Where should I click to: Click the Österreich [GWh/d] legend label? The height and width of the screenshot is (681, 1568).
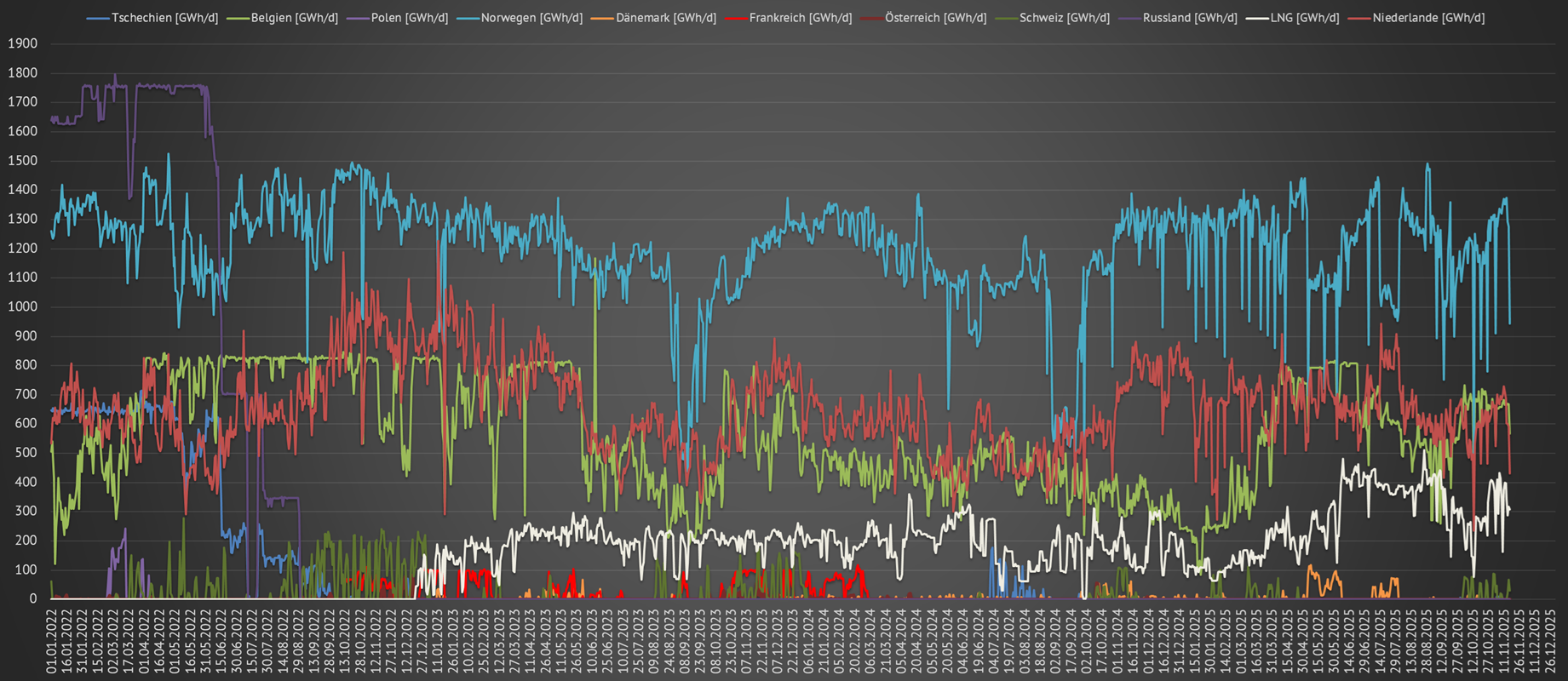point(935,18)
